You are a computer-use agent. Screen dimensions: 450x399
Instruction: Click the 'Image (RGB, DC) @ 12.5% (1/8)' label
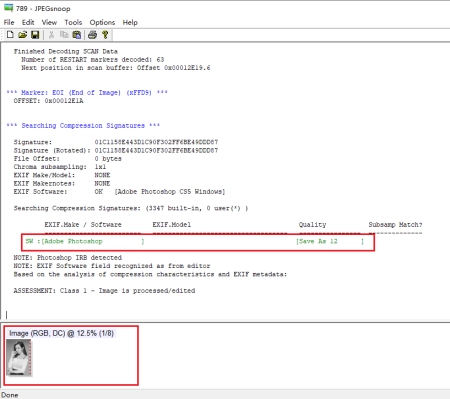[x=62, y=333]
